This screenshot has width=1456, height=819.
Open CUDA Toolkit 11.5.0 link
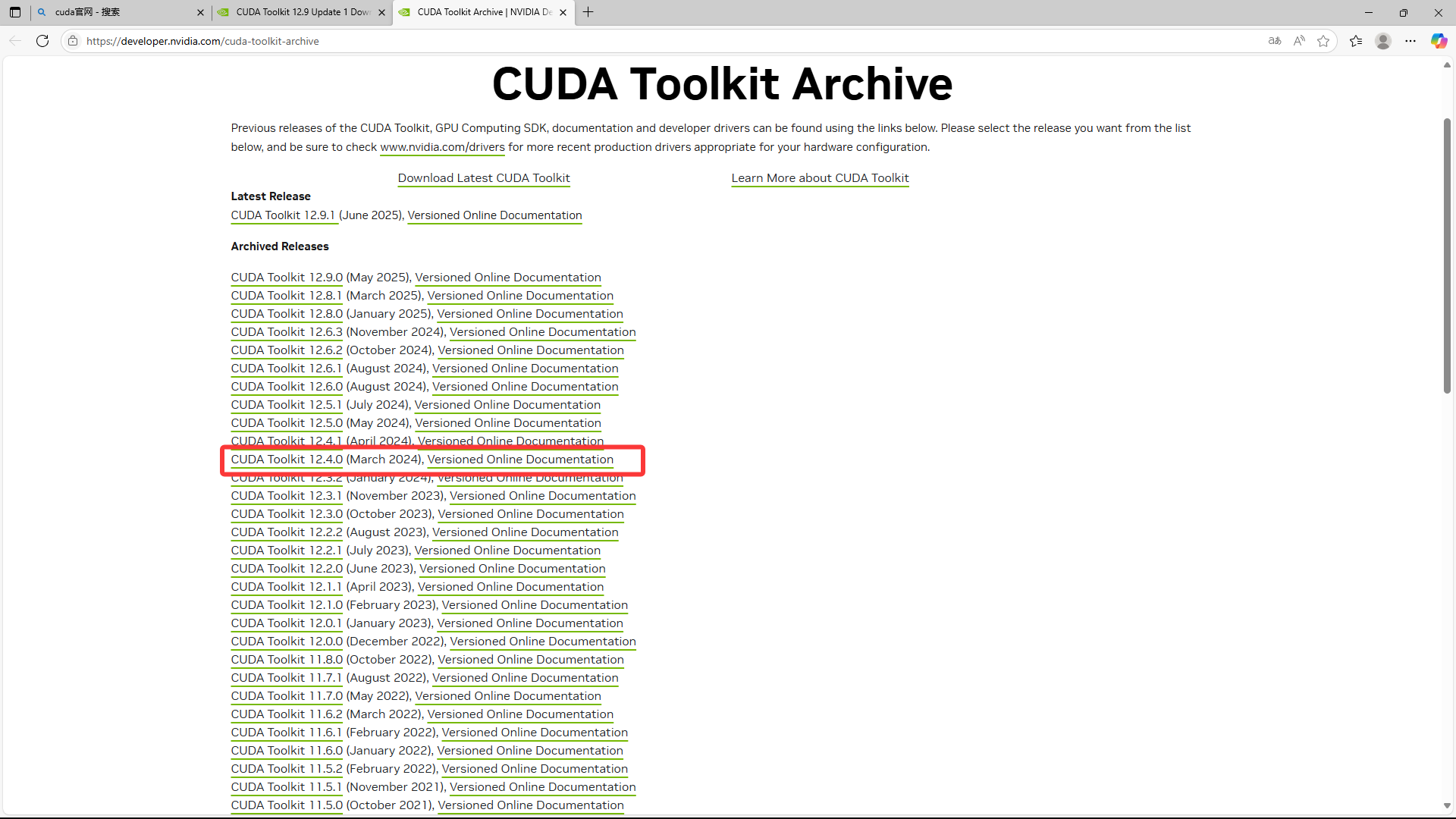pyautogui.click(x=287, y=805)
